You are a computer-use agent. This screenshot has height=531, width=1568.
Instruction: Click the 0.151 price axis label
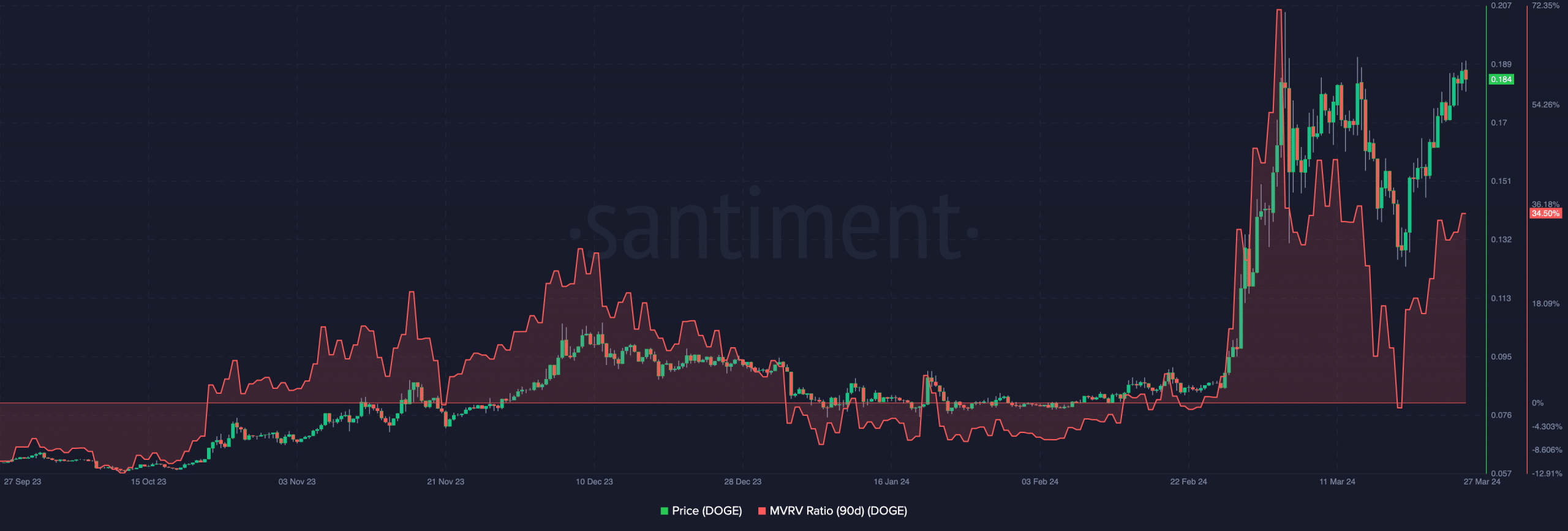pos(1501,181)
